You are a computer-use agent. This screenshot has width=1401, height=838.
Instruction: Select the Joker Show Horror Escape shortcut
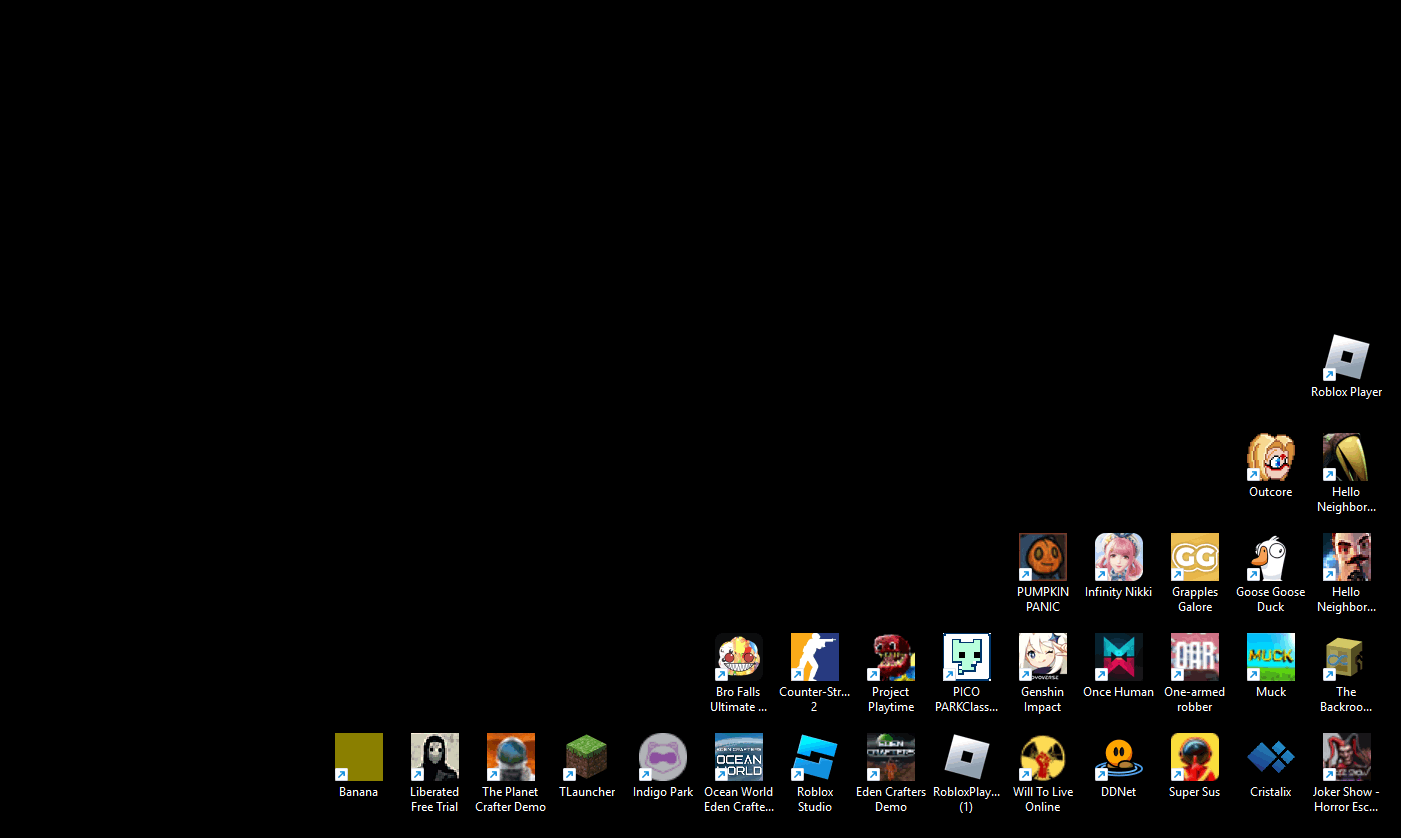pos(1346,757)
